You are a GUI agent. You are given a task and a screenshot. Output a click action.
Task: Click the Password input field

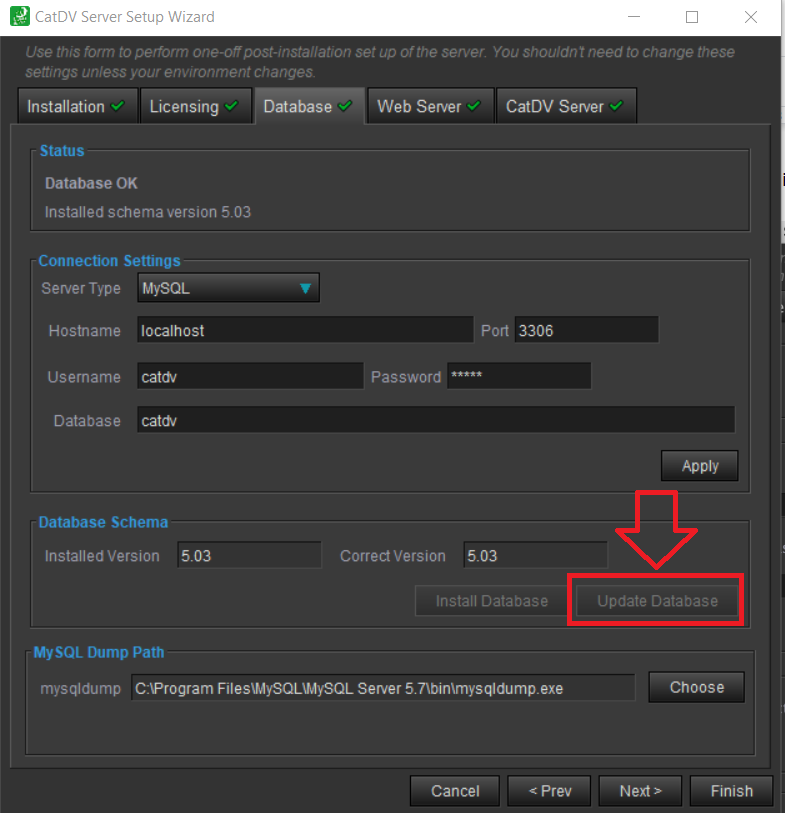pos(519,376)
